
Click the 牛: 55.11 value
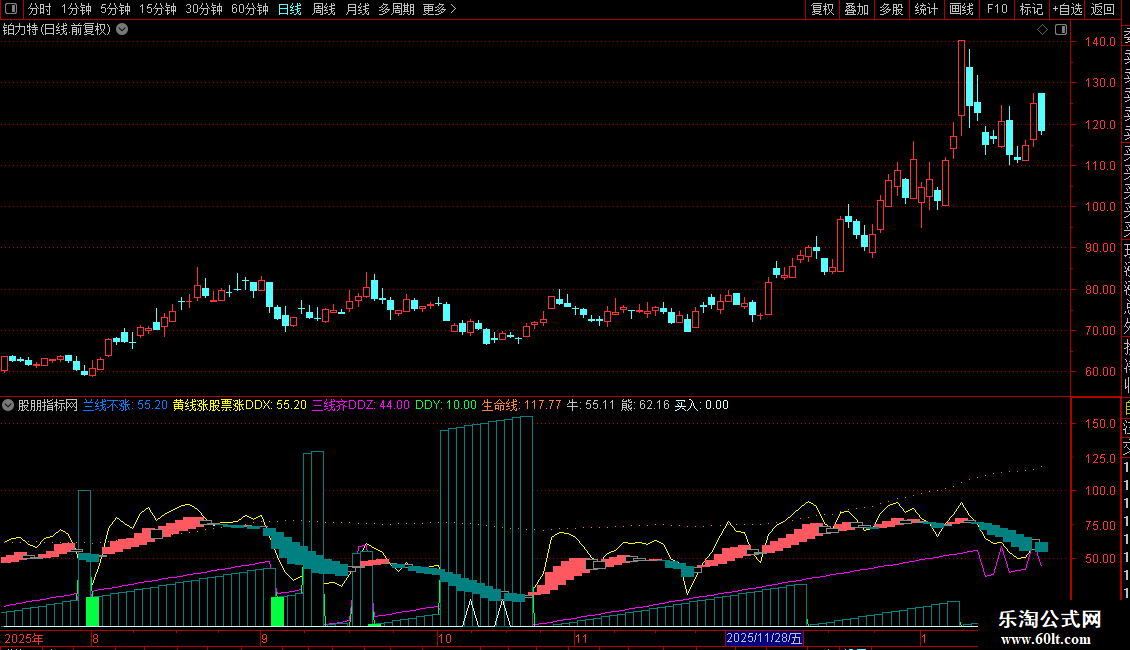tap(591, 405)
